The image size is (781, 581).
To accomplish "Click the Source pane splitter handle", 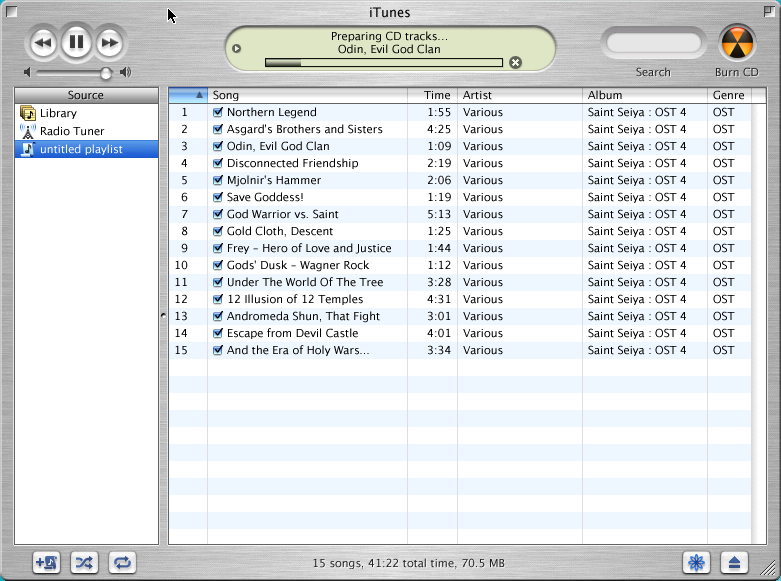I will click(x=163, y=315).
